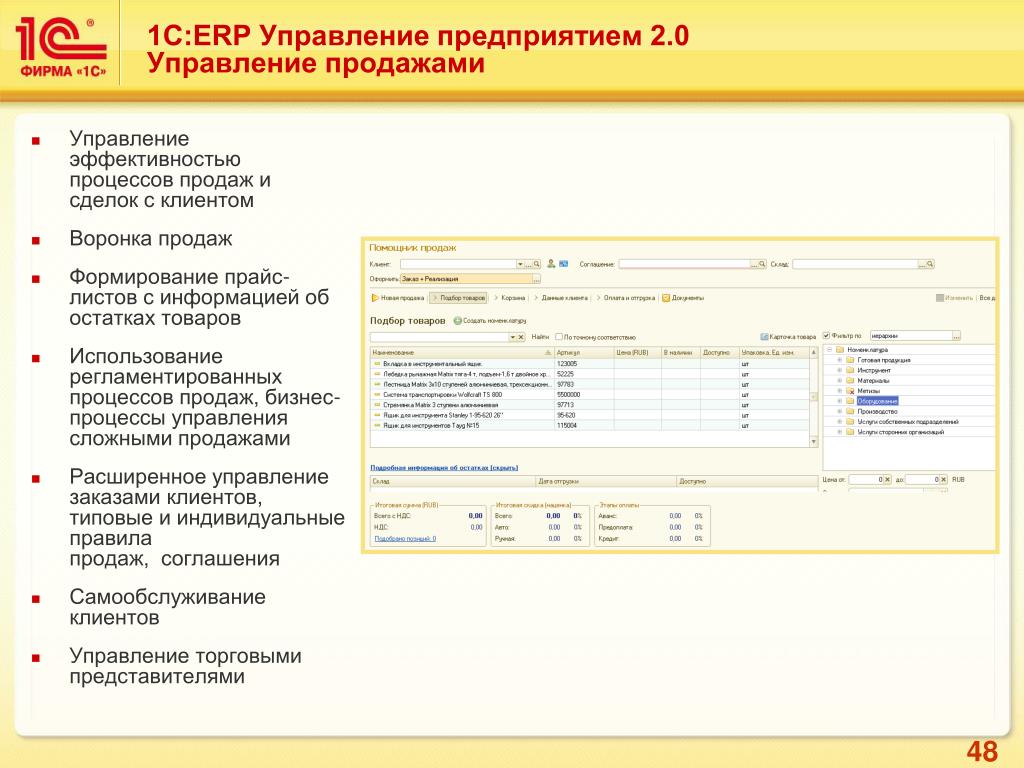This screenshot has height=768, width=1024.
Task: Open the Подобрано позиций: 0 link
Action: click(x=405, y=539)
